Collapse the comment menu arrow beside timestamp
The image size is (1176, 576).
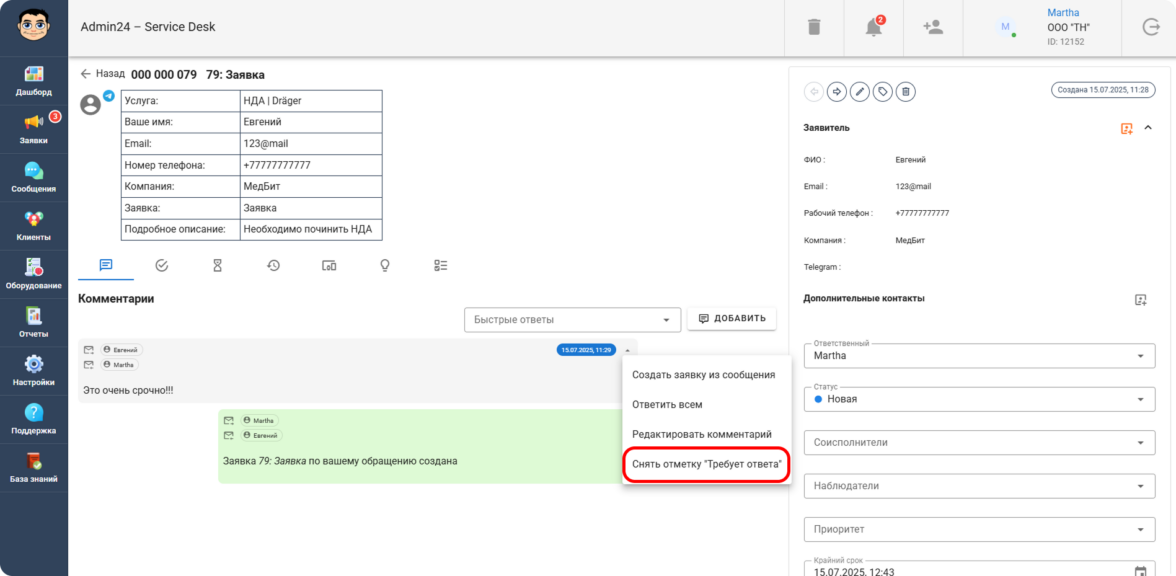pyautogui.click(x=627, y=350)
